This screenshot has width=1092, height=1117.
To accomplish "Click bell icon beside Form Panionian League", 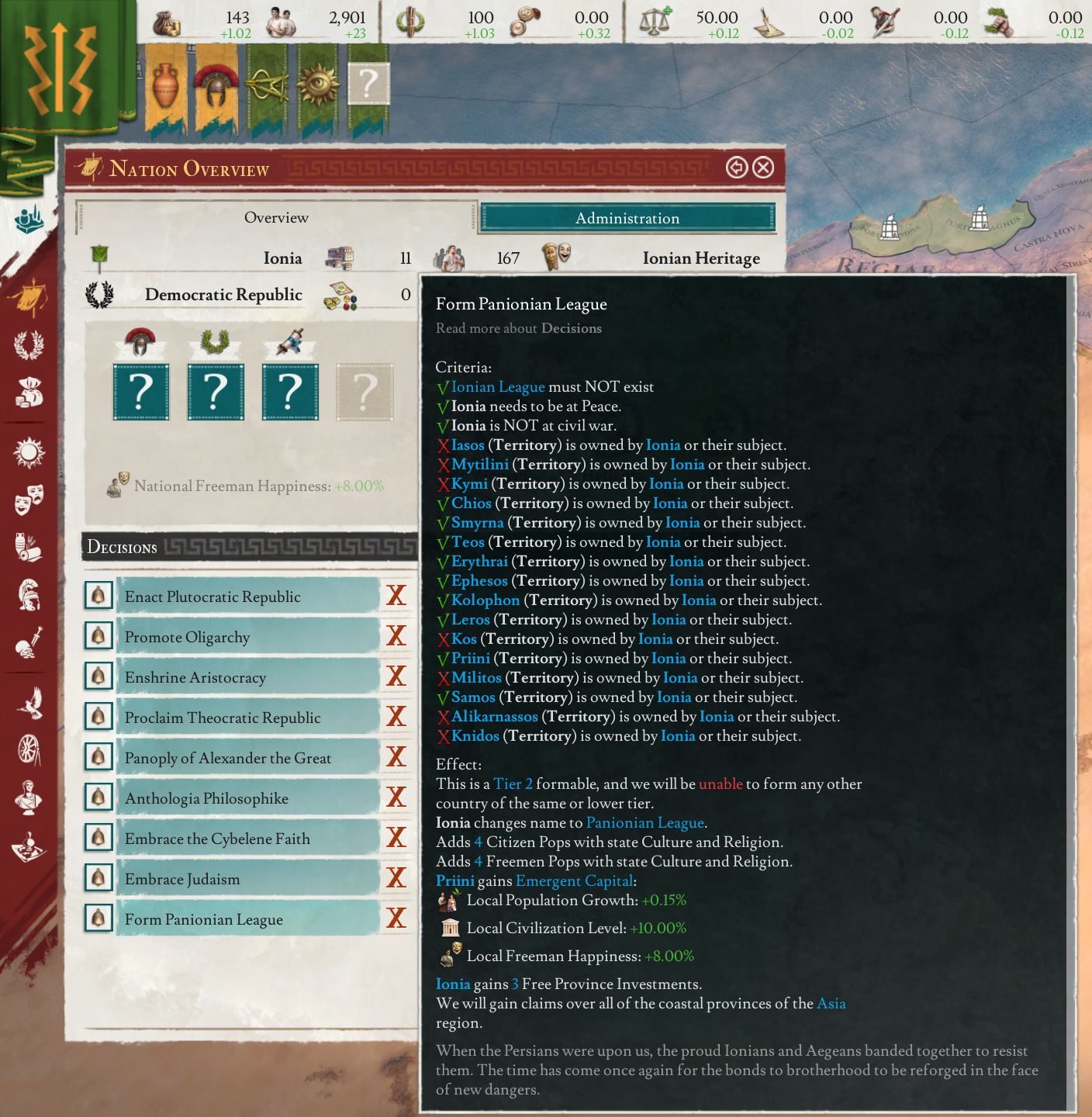I will [98, 918].
